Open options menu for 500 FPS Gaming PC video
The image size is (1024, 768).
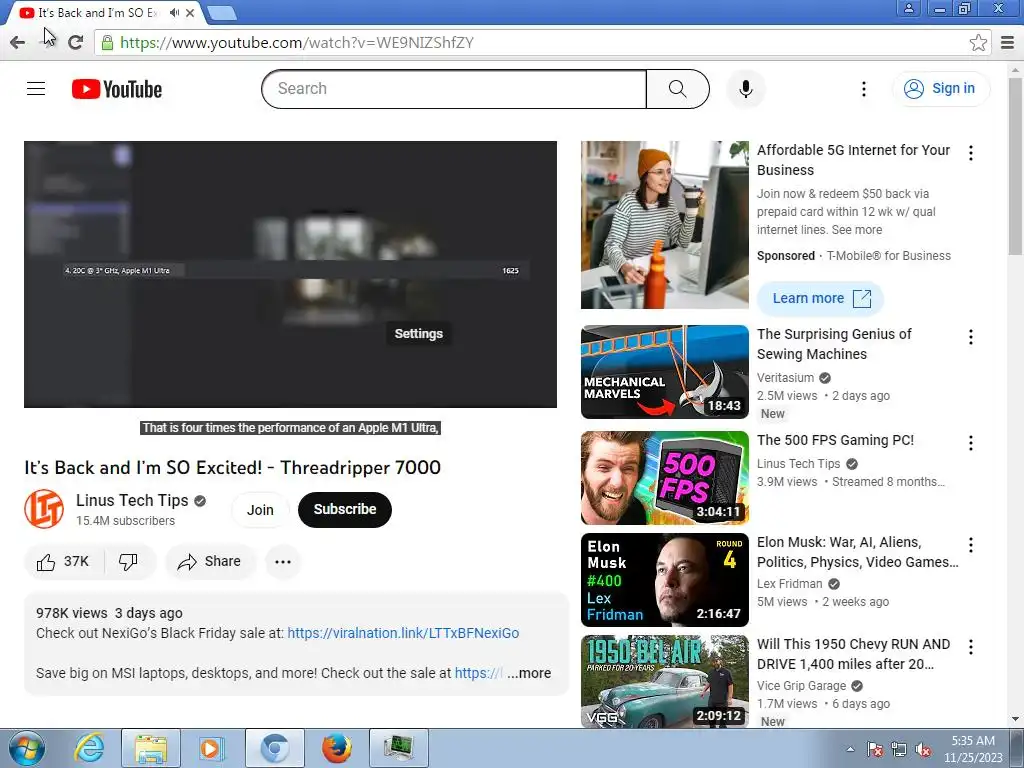pos(970,443)
